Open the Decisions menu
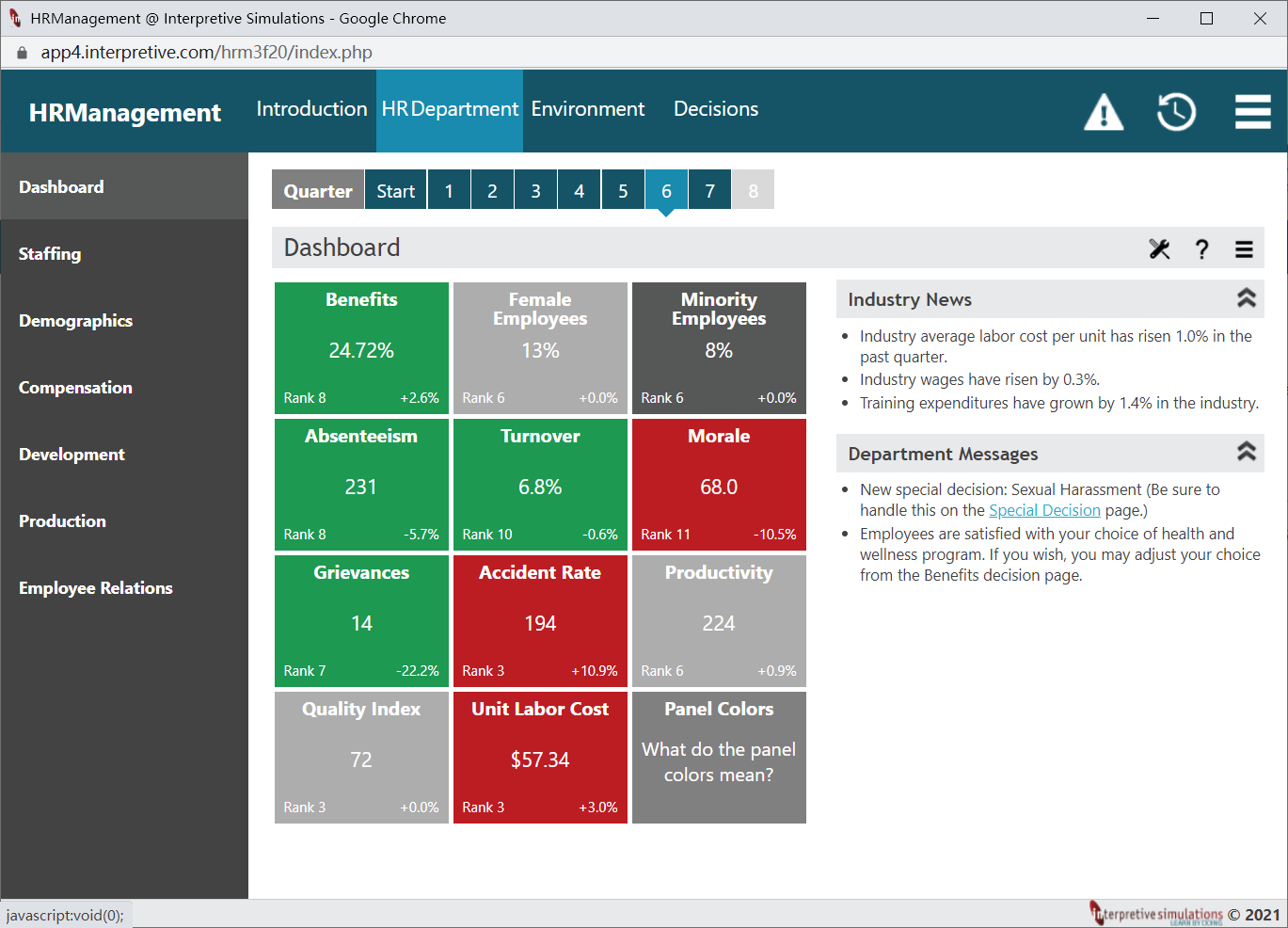 716,109
